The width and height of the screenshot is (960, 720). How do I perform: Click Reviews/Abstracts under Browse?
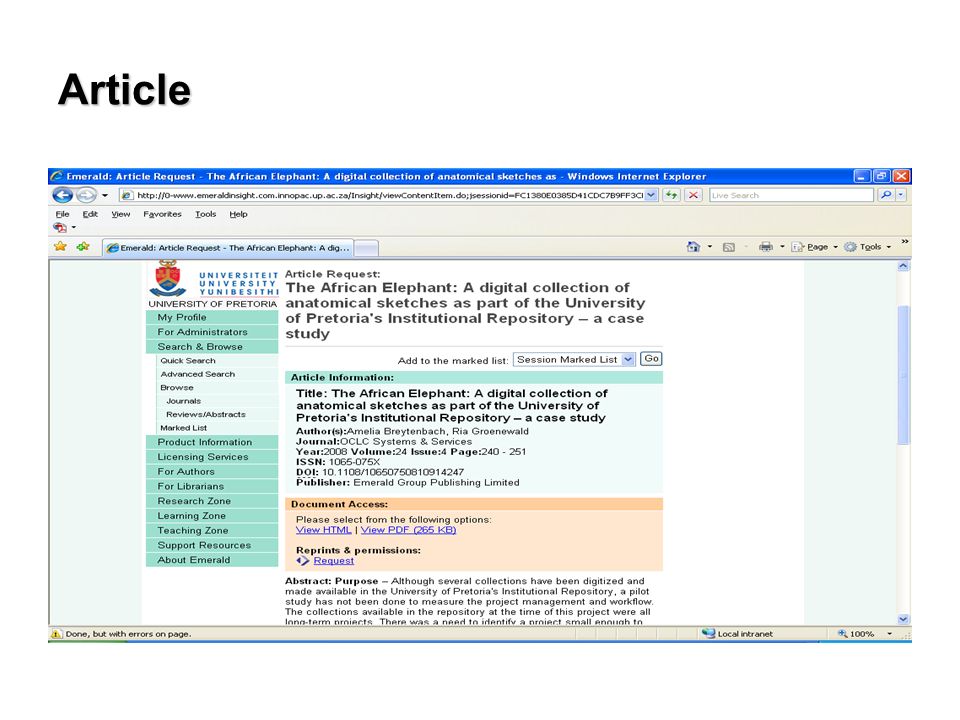205,414
